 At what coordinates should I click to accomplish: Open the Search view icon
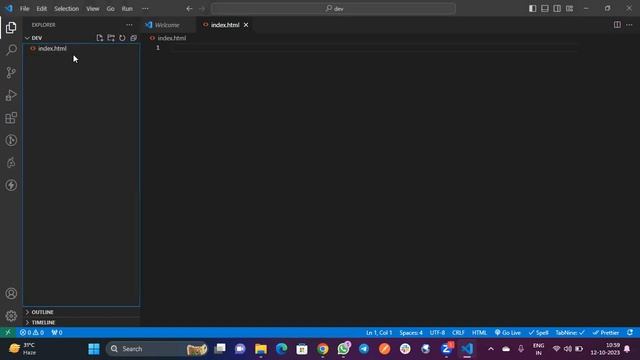coord(11,50)
